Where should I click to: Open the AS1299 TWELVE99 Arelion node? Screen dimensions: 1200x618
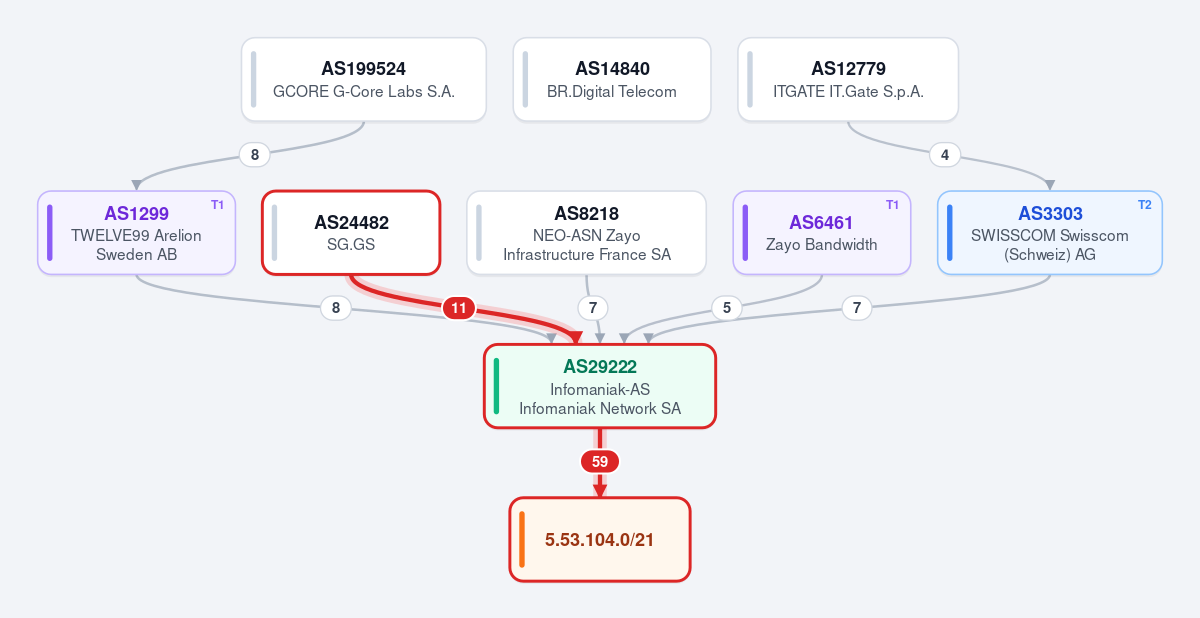click(x=136, y=232)
